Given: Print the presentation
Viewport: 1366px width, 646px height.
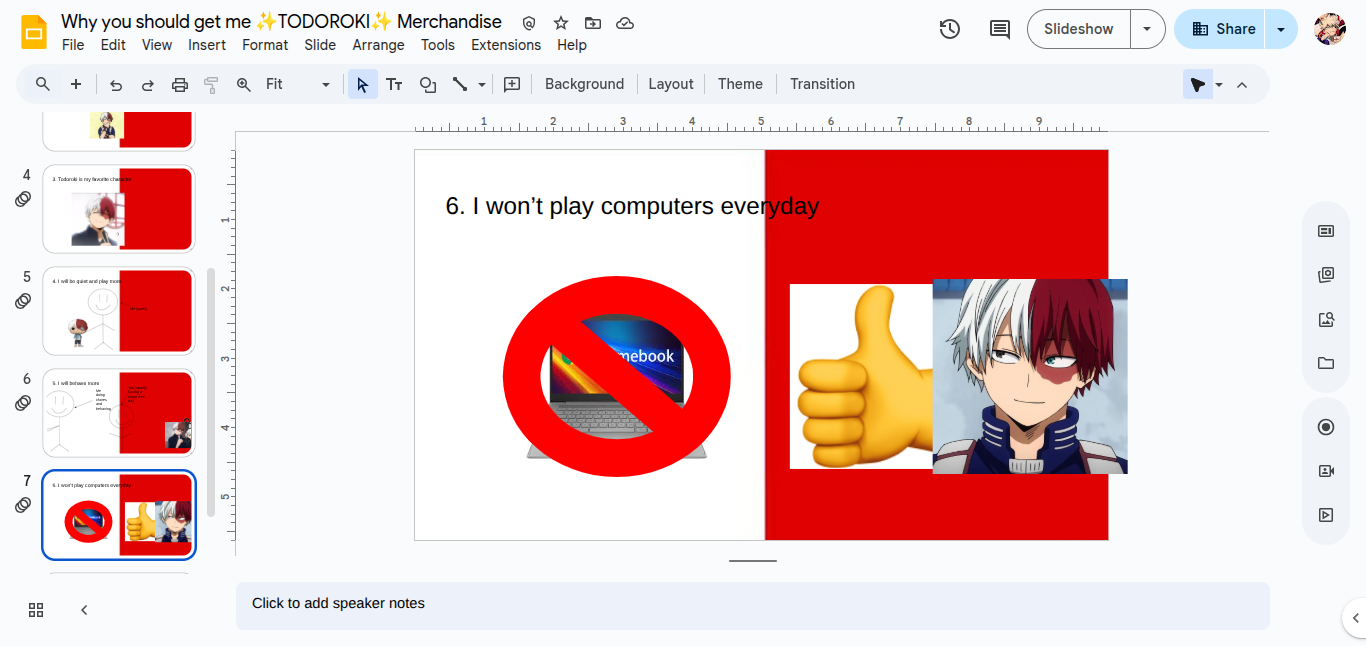Looking at the screenshot, I should (180, 84).
